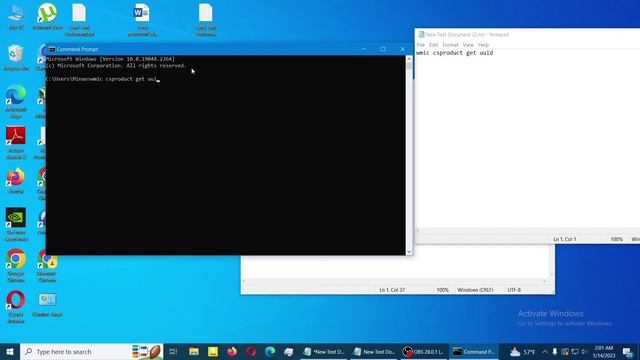Click inside the Command Prompt command line

click(x=102, y=79)
